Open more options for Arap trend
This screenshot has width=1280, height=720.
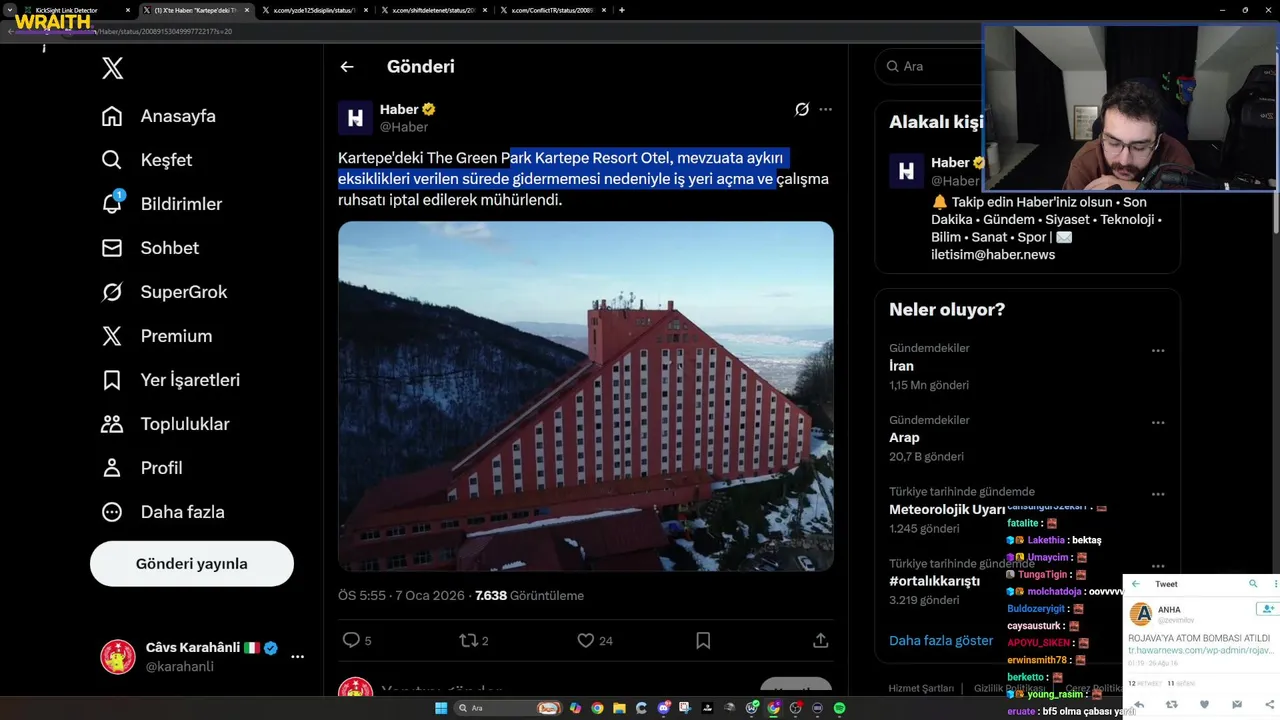(x=1158, y=423)
